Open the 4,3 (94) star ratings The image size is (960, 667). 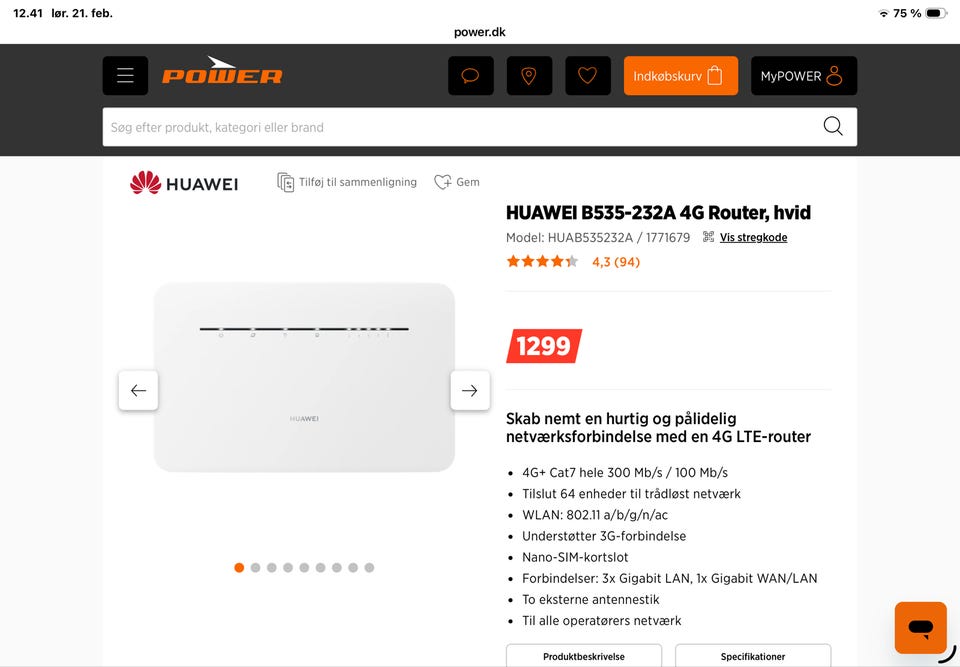(573, 262)
